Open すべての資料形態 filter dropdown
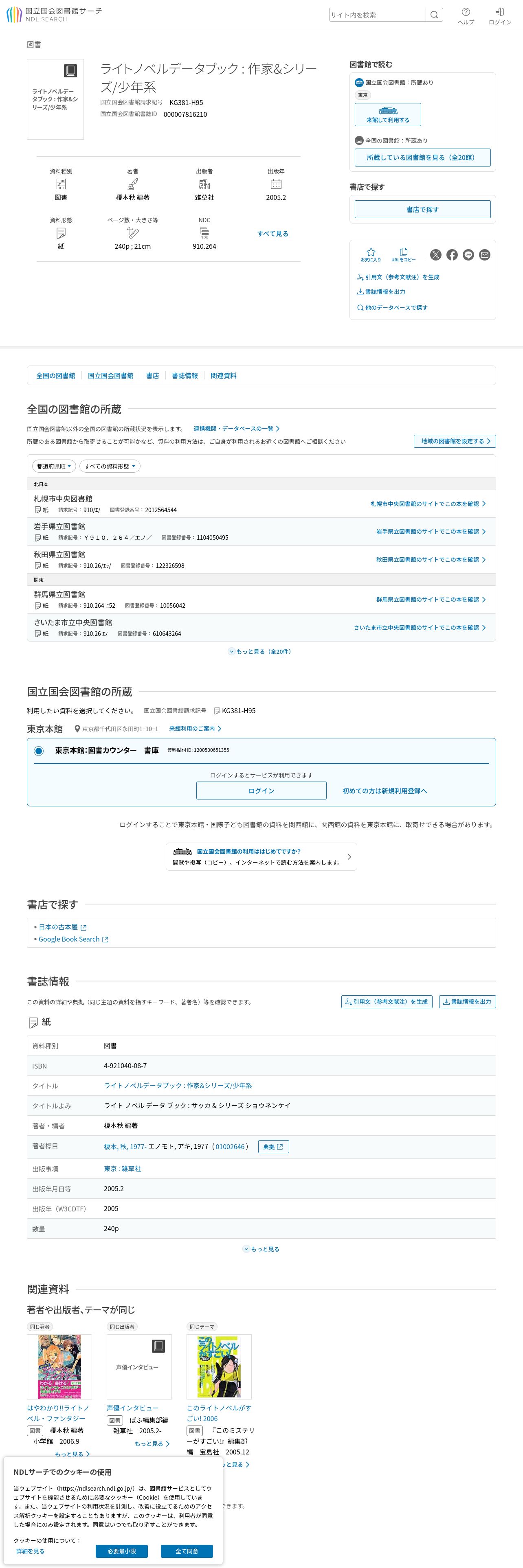This screenshot has height=1568, width=523. tap(110, 466)
